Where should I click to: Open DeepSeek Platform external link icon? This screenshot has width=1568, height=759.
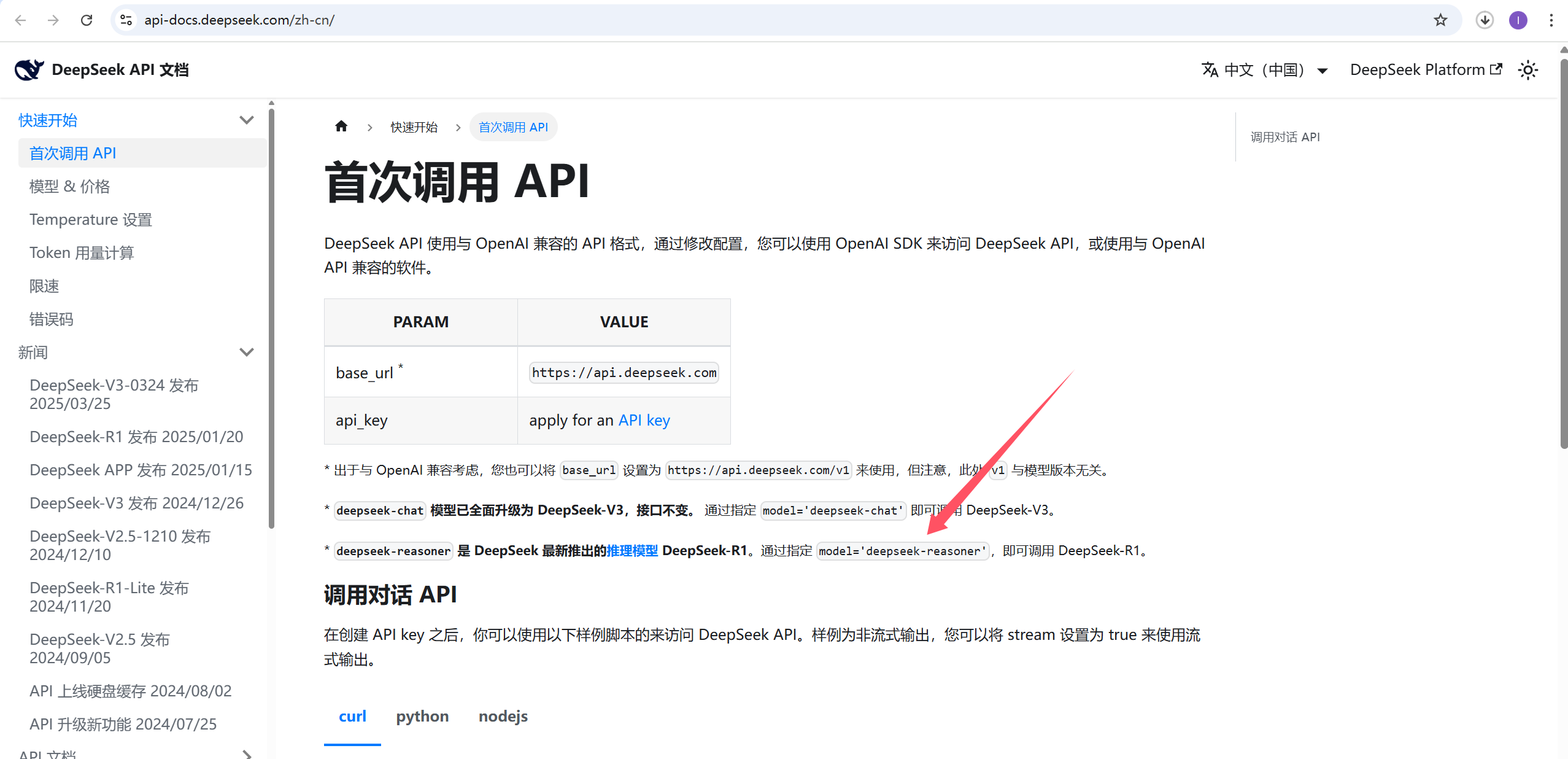(1497, 69)
